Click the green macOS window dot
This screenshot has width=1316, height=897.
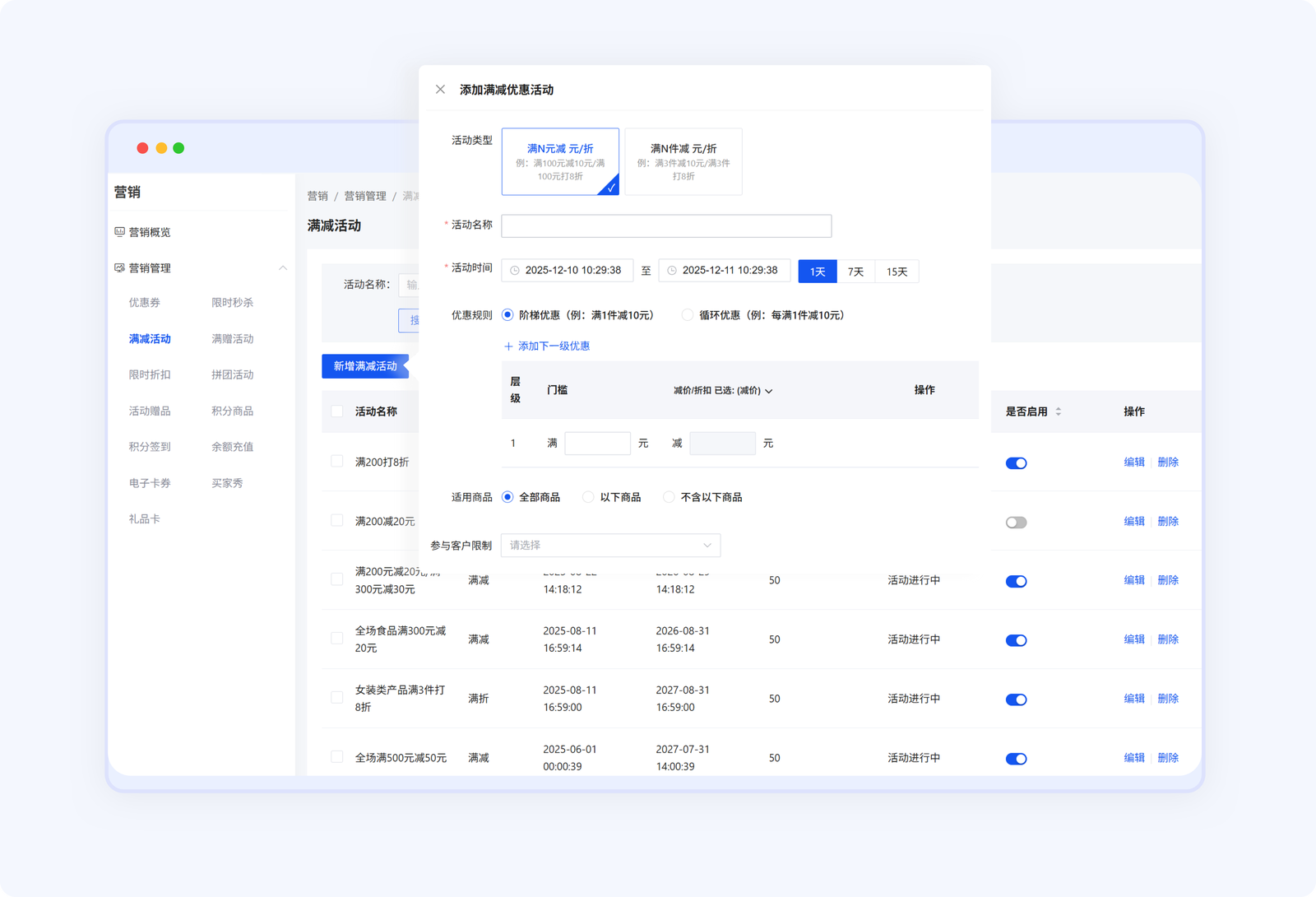(178, 148)
